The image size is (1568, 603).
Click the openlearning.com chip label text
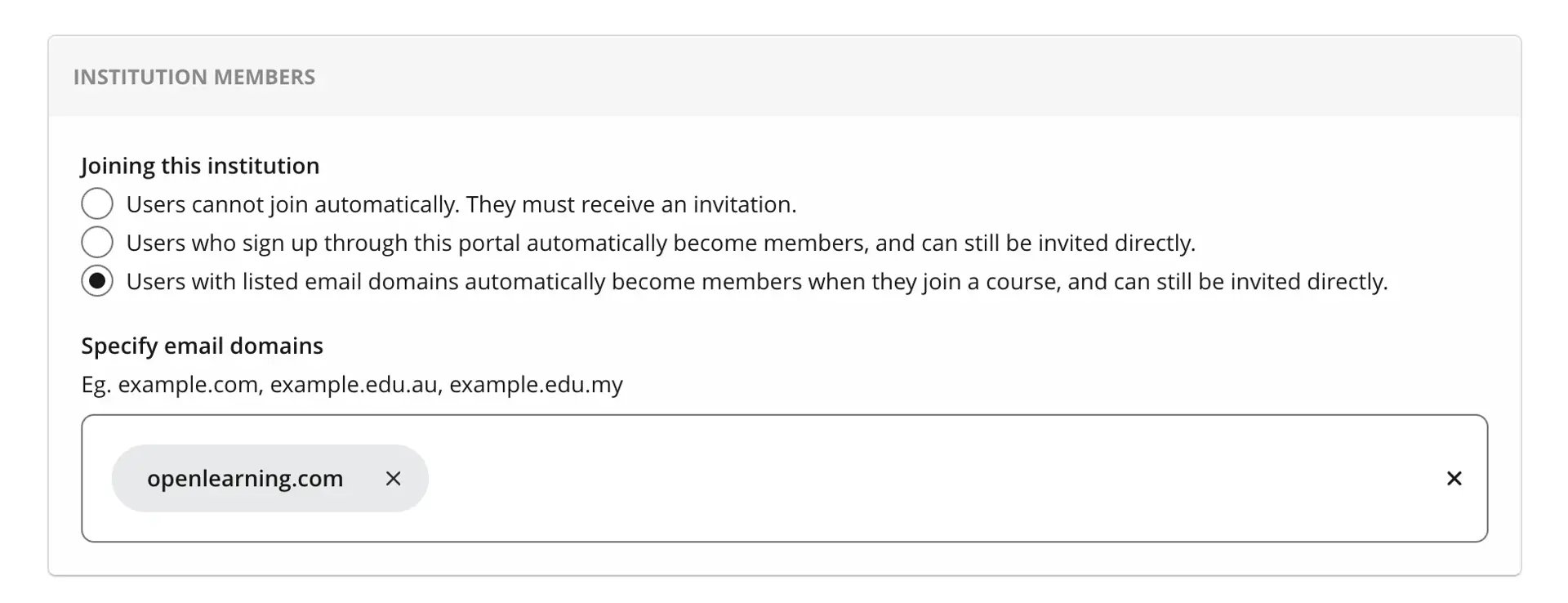(245, 479)
